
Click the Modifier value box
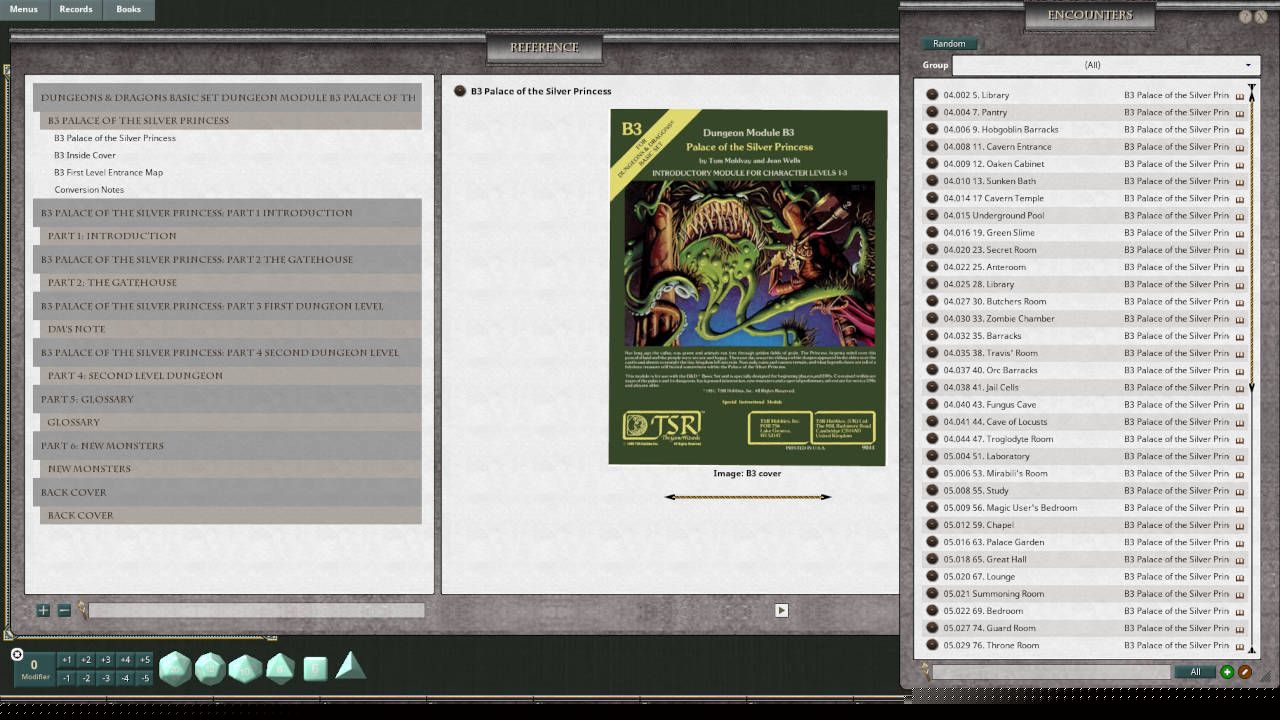pos(34,669)
